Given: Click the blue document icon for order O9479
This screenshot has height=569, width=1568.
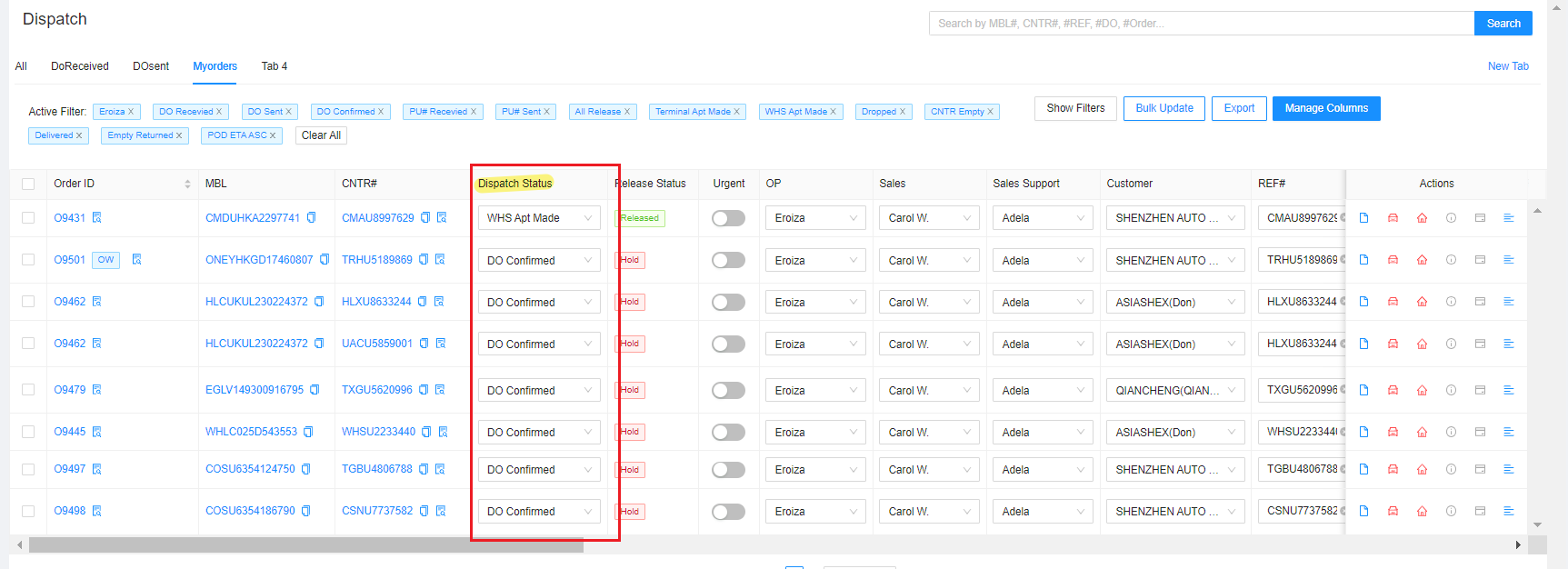Looking at the screenshot, I should (x=1363, y=390).
